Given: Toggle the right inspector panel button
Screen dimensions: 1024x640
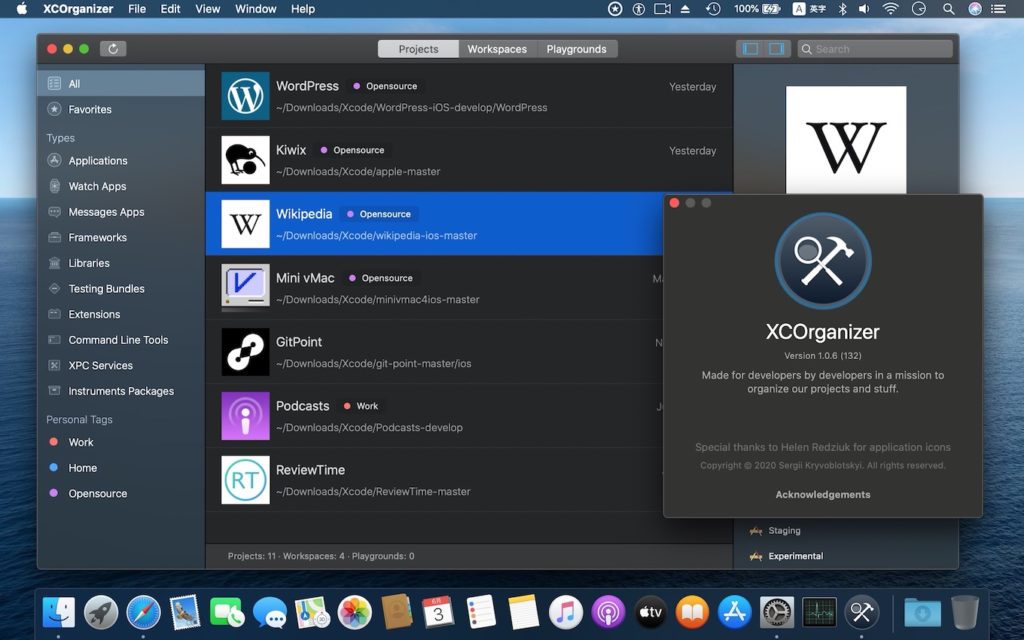Looking at the screenshot, I should tap(776, 48).
